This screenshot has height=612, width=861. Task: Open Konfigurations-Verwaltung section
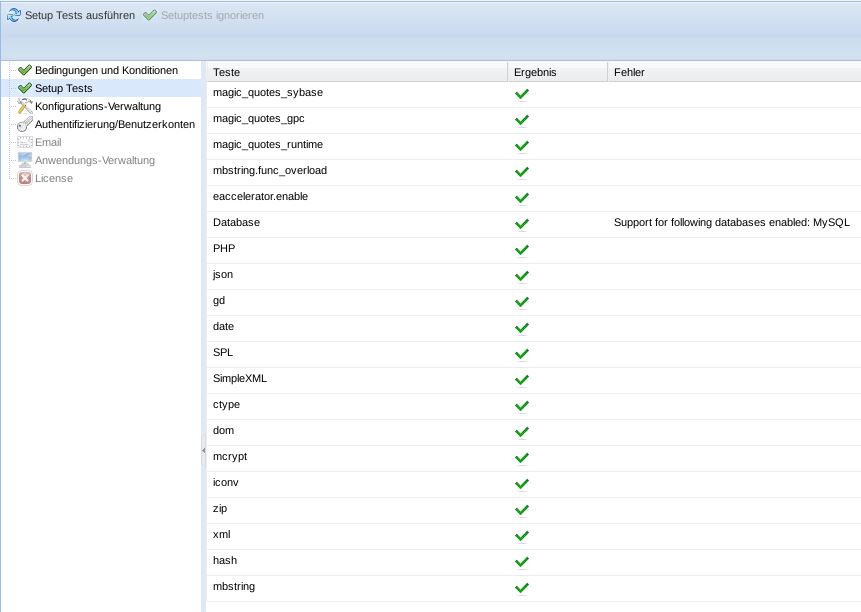[x=98, y=106]
